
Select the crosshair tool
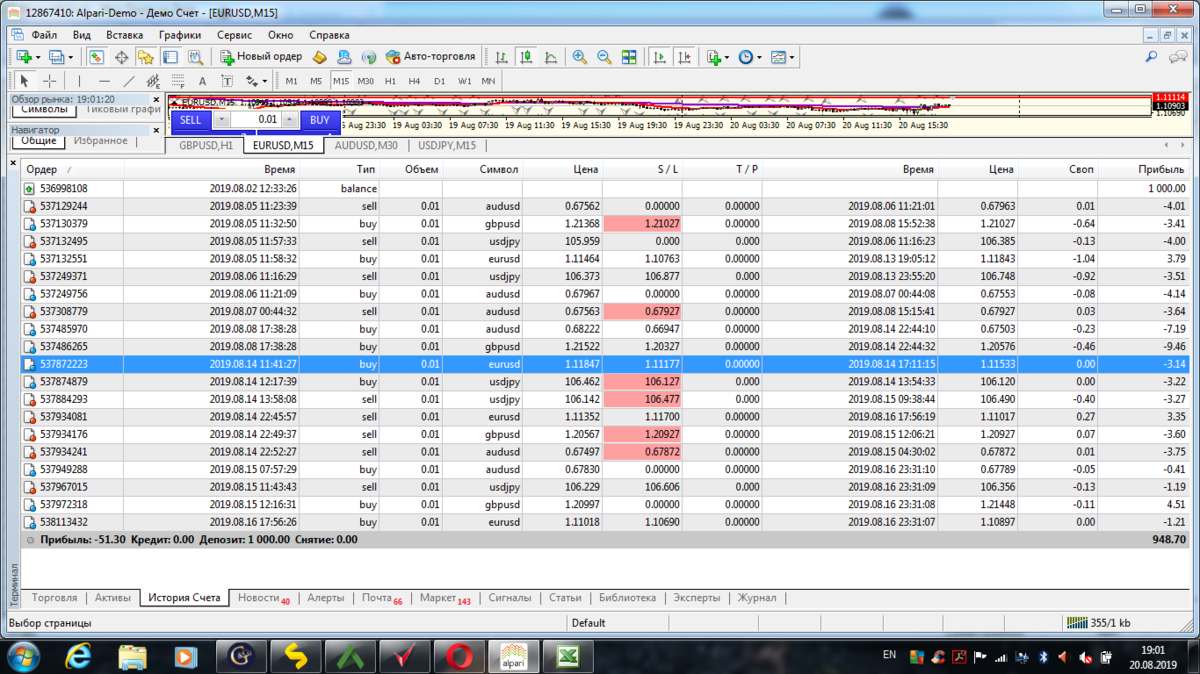(49, 81)
